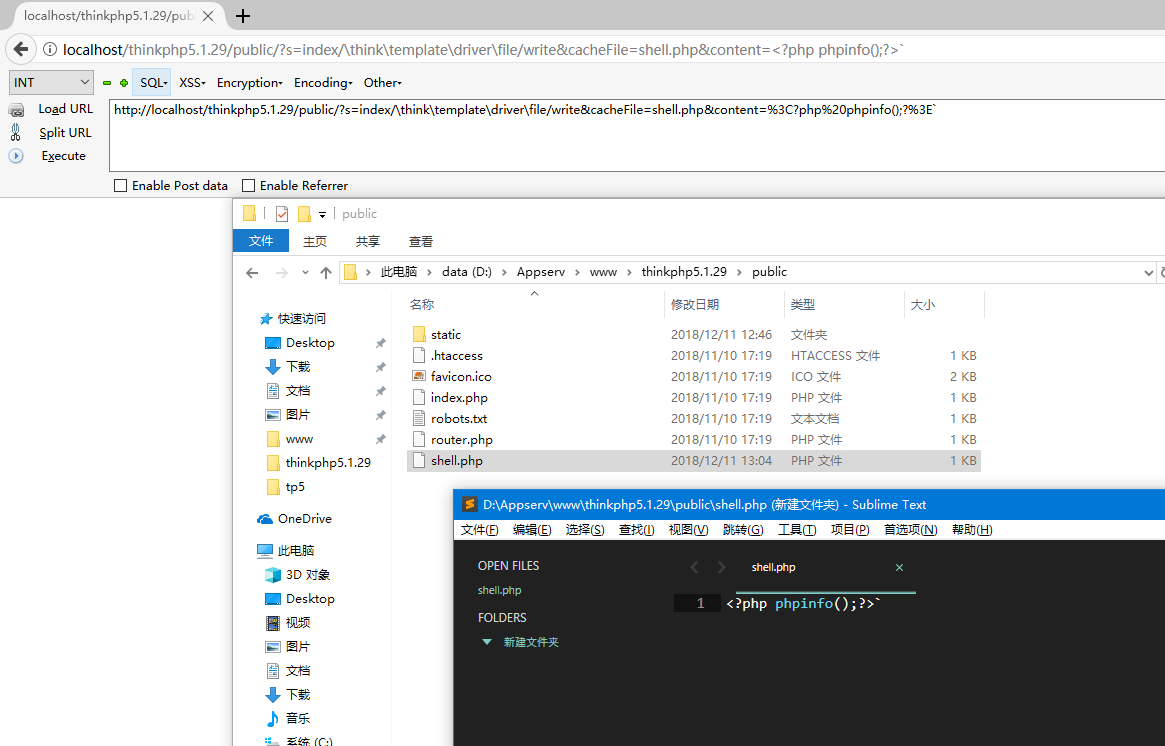Click the Load URL icon
Image resolution: width=1165 pixels, height=746 pixels.
16,110
